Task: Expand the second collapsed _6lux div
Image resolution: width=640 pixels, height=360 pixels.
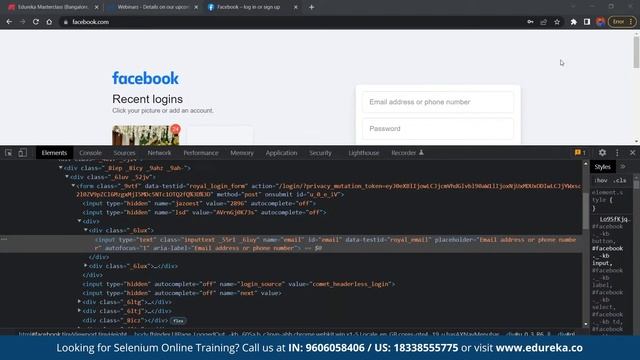Action: 86,266
